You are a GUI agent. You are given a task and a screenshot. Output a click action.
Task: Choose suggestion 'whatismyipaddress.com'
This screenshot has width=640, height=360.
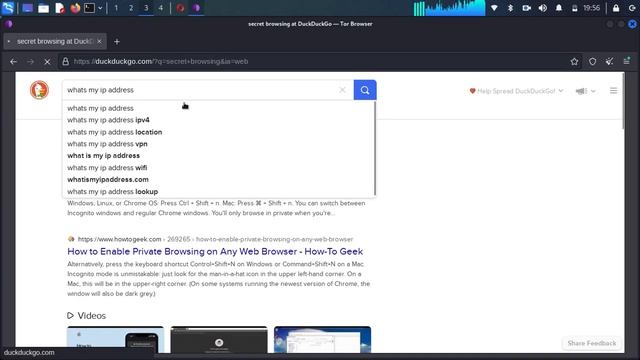coord(218,180)
